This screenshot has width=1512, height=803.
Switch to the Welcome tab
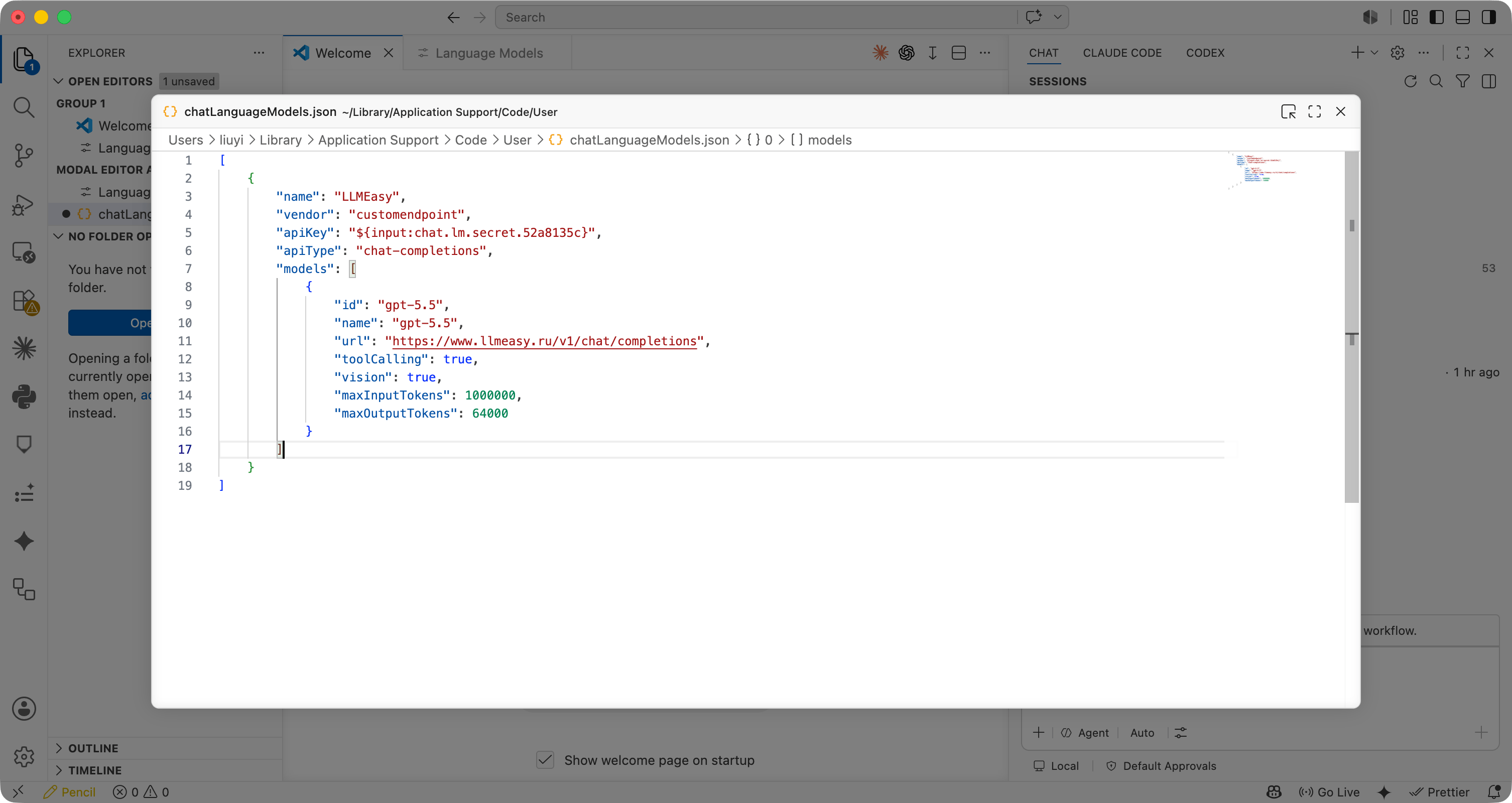pyautogui.click(x=343, y=53)
